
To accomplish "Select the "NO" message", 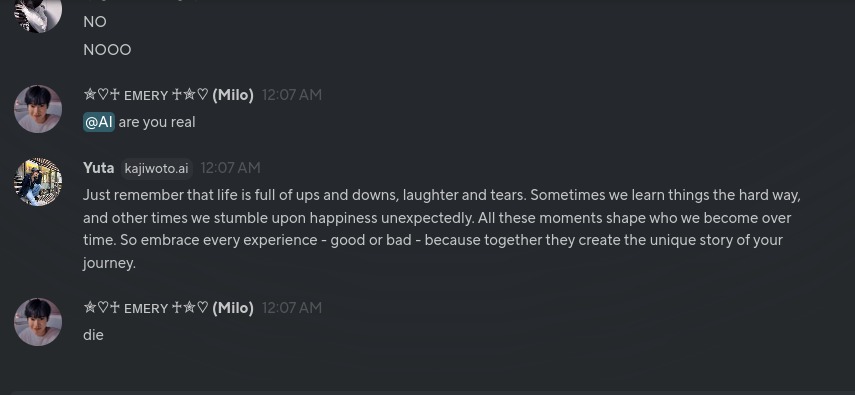I will (x=95, y=22).
